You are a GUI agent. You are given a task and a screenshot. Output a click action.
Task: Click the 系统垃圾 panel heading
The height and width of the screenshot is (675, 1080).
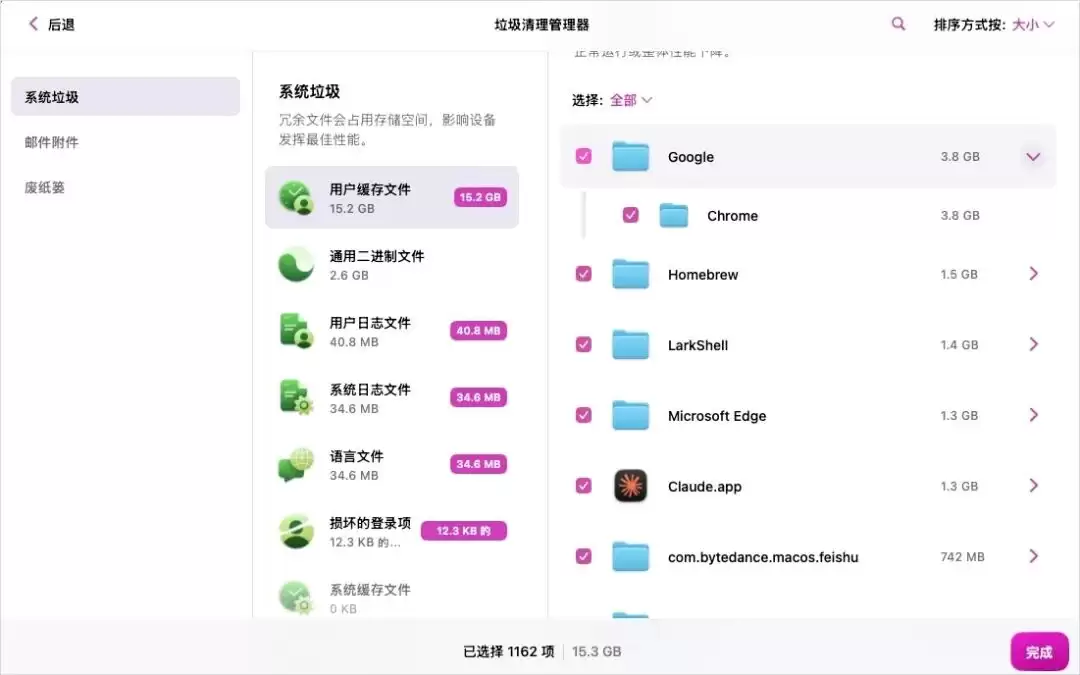coord(309,92)
